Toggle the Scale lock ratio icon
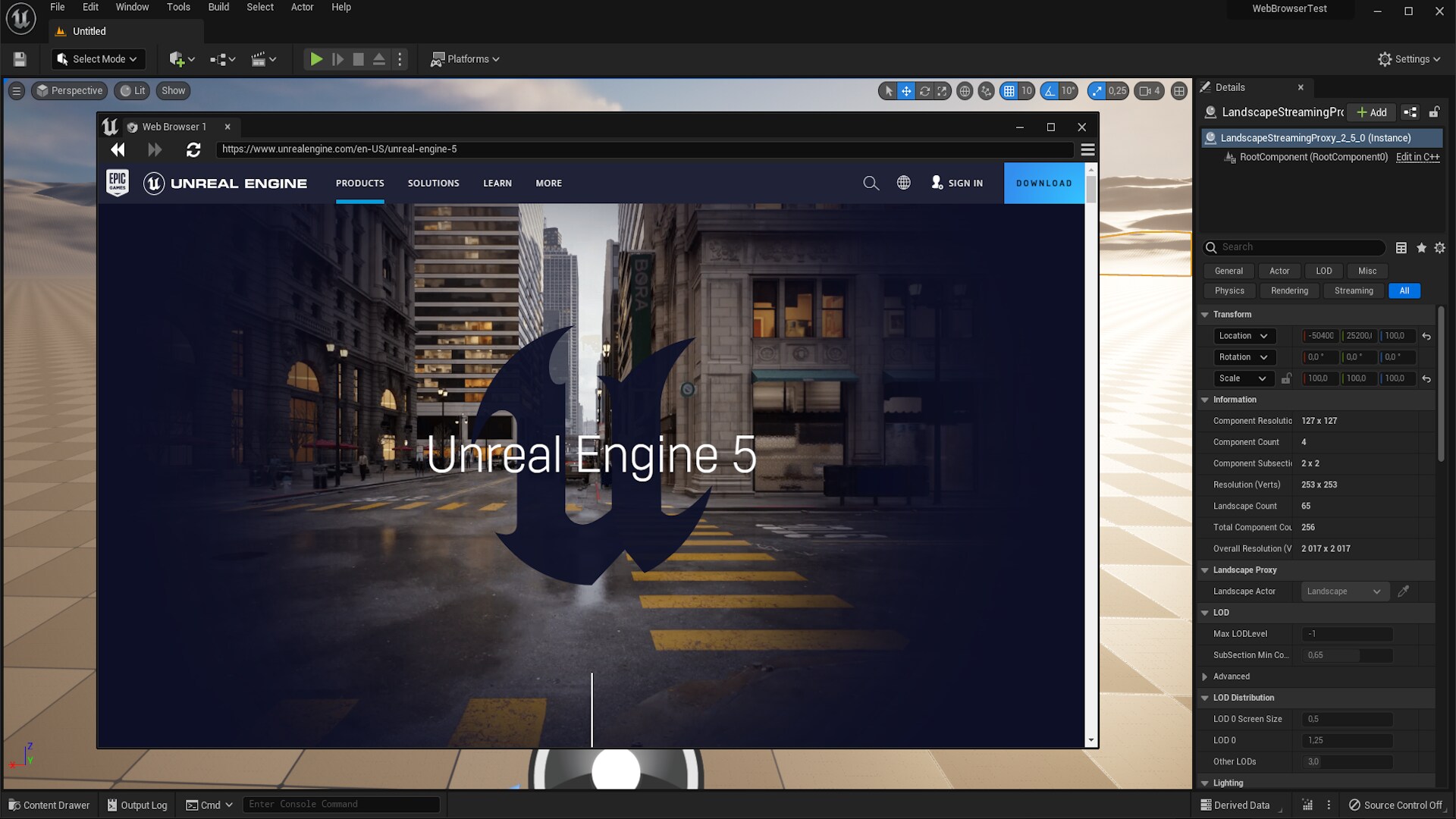The height and width of the screenshot is (819, 1456). 1286,378
